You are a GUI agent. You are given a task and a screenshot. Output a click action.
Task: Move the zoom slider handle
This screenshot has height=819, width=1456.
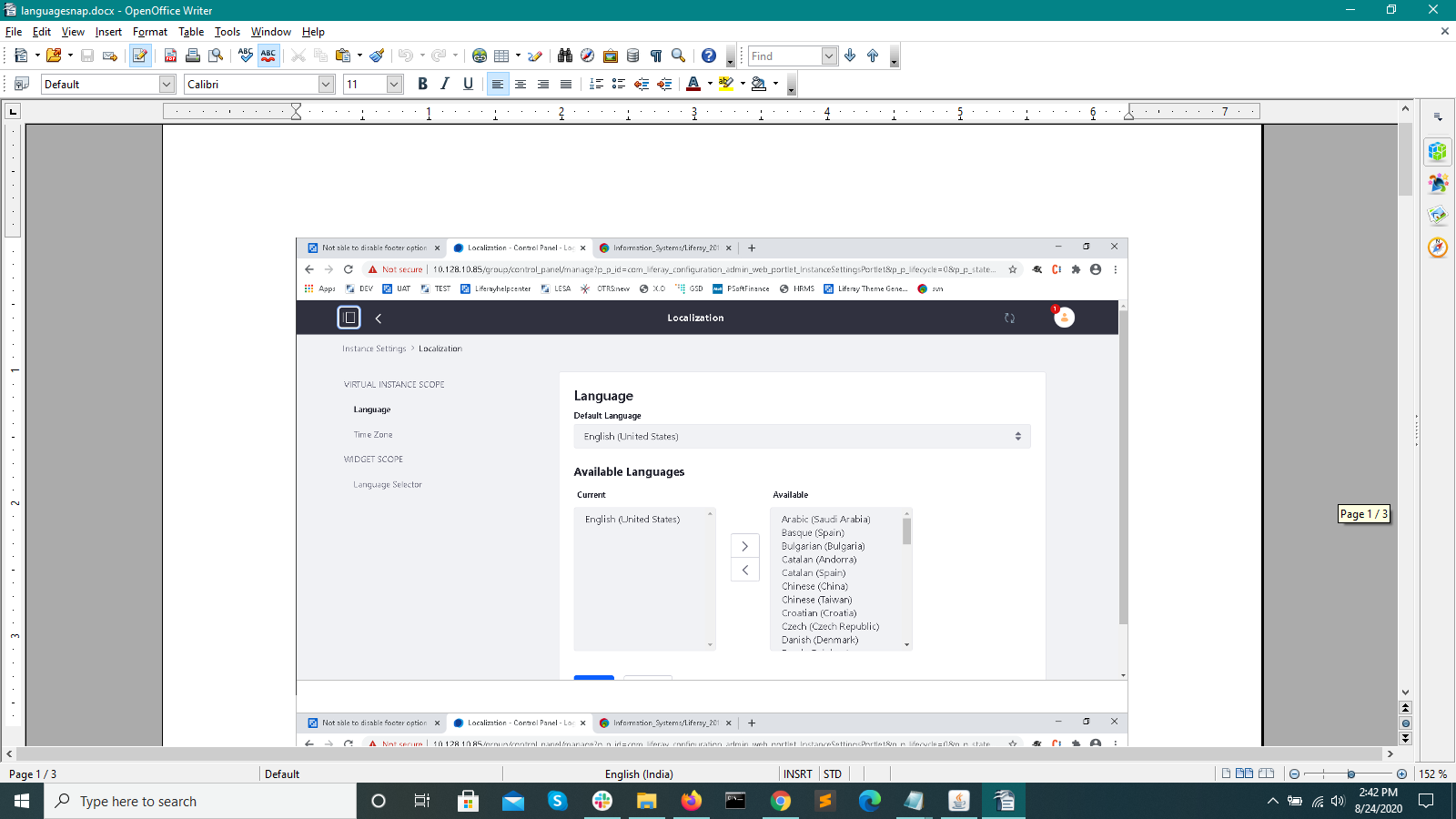(x=1351, y=773)
